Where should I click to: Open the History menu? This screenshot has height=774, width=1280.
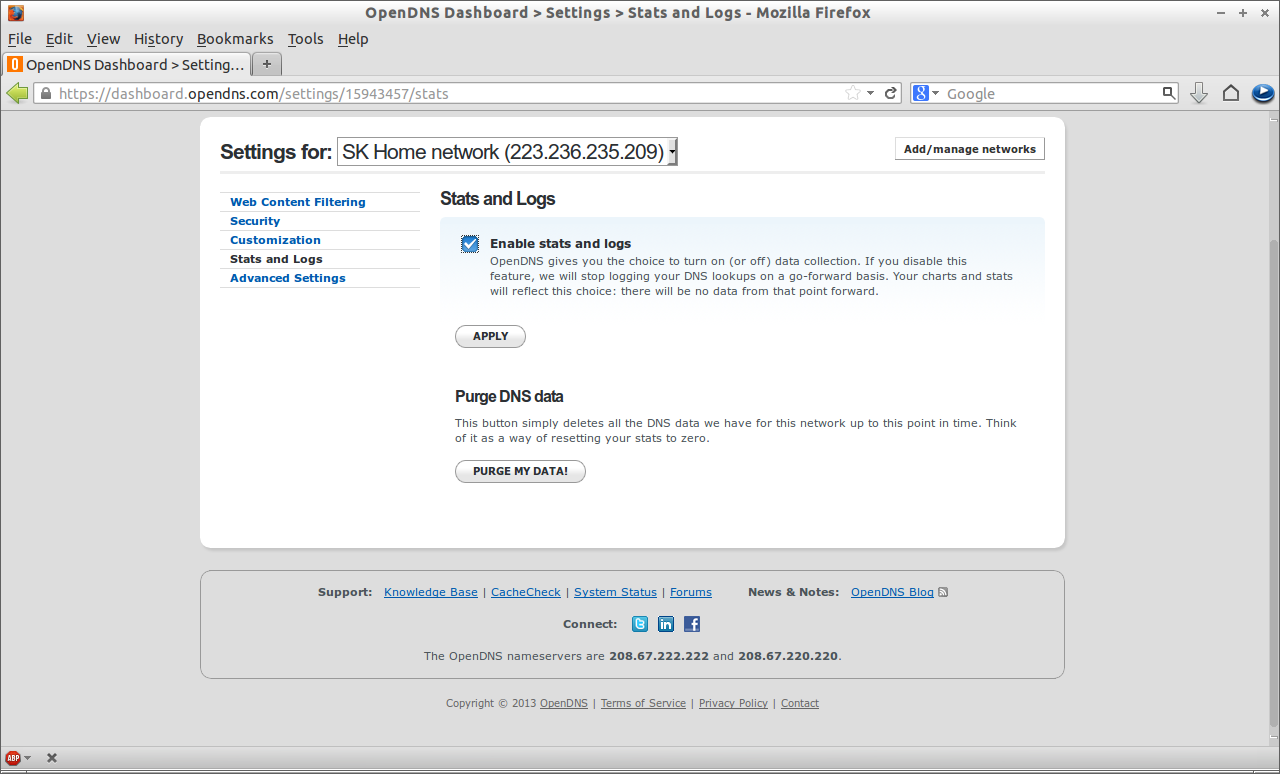tap(158, 39)
